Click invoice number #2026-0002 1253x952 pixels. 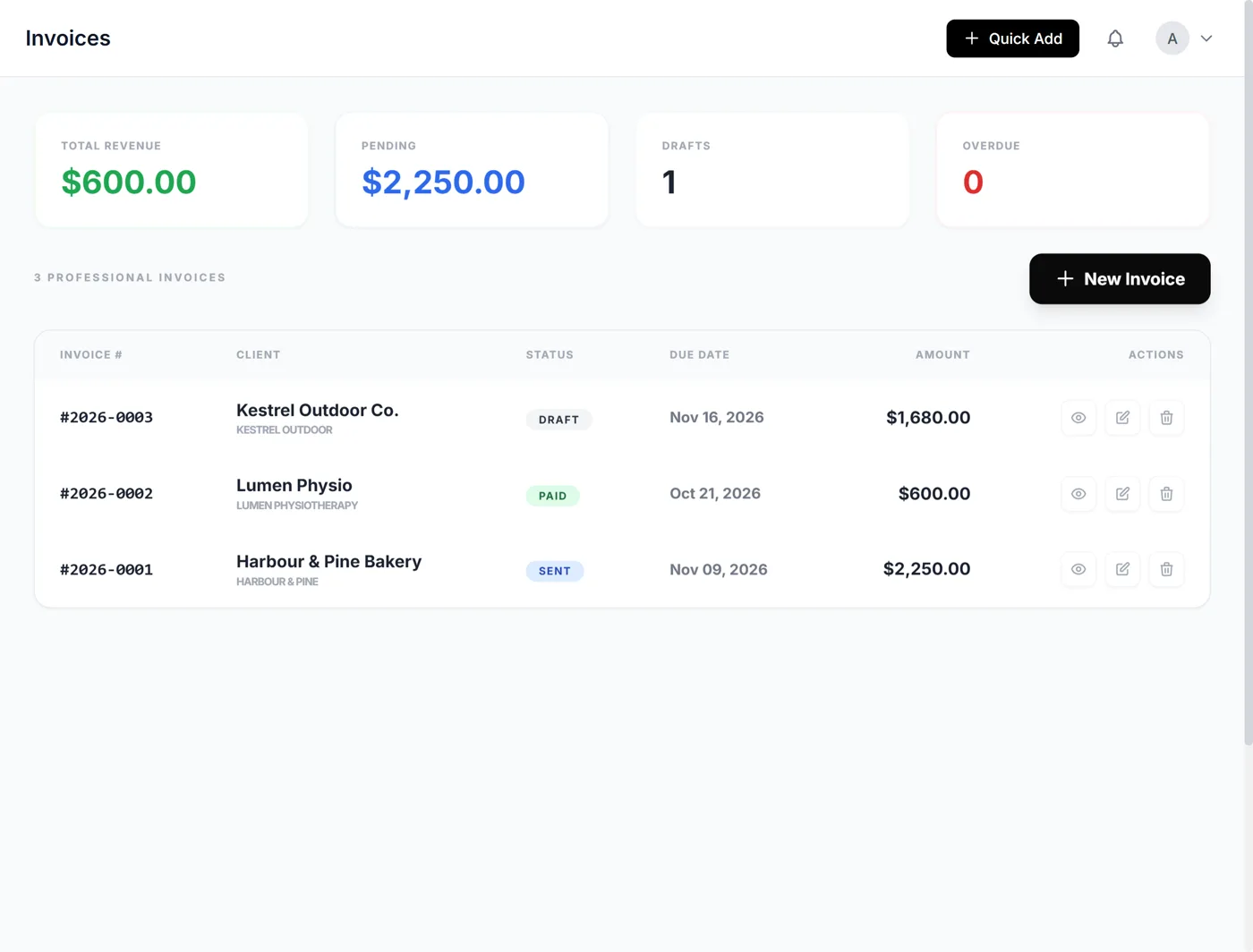coord(107,494)
